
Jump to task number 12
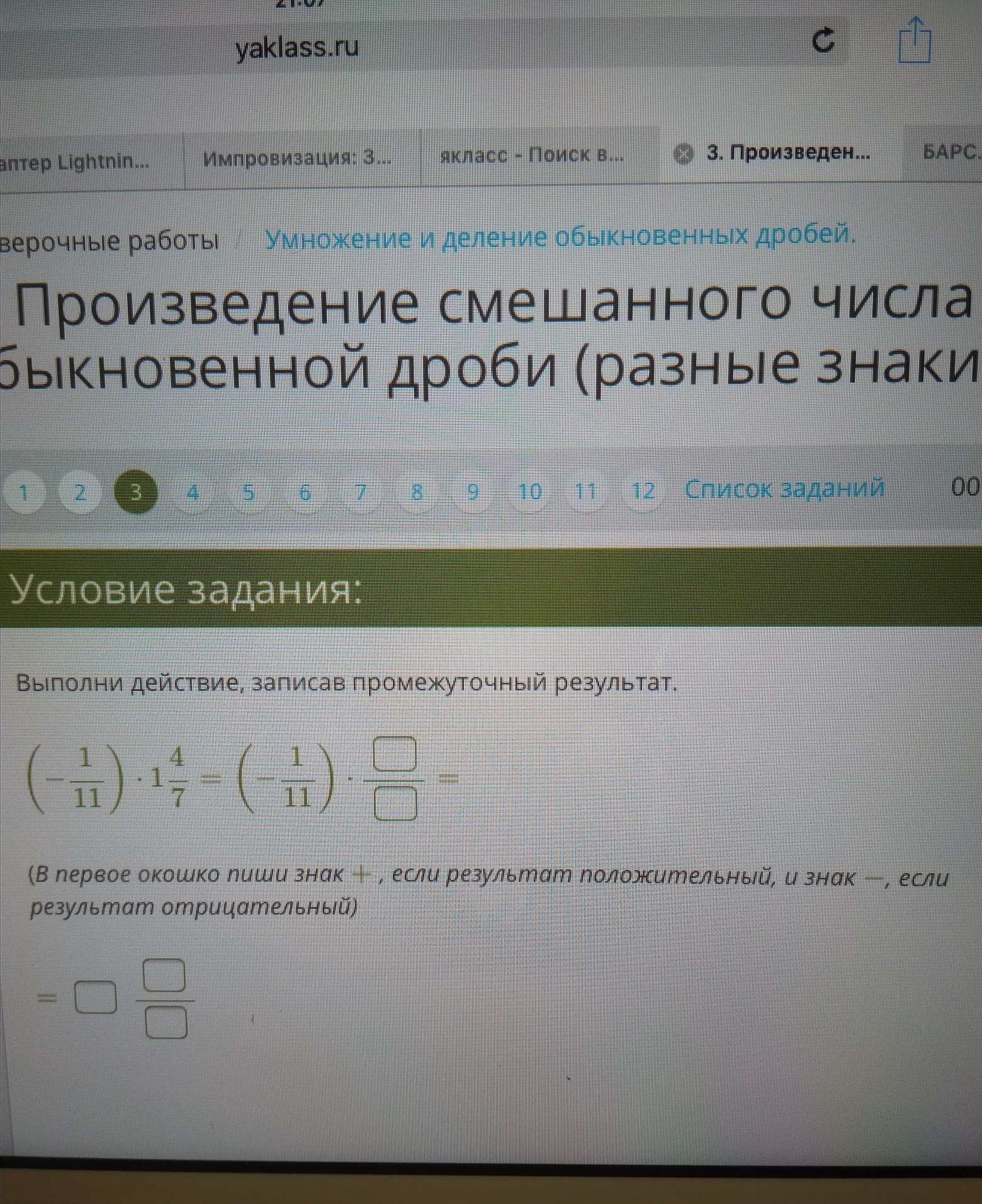click(643, 490)
